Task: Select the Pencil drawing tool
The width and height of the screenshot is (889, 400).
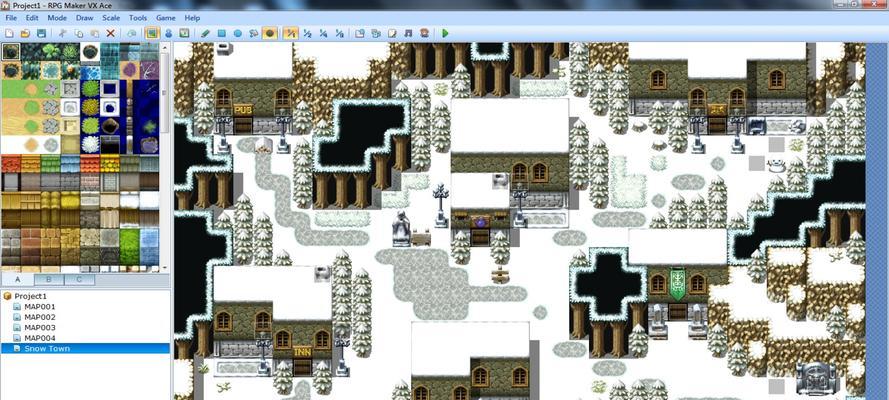Action: click(x=205, y=33)
